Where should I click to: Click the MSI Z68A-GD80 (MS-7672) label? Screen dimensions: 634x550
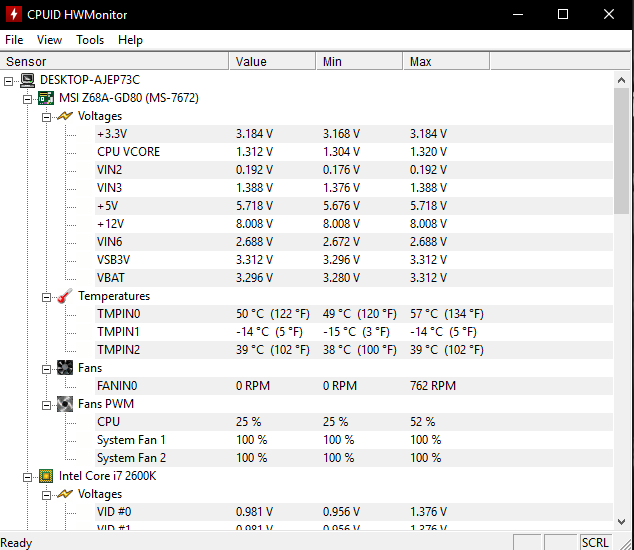point(129,98)
